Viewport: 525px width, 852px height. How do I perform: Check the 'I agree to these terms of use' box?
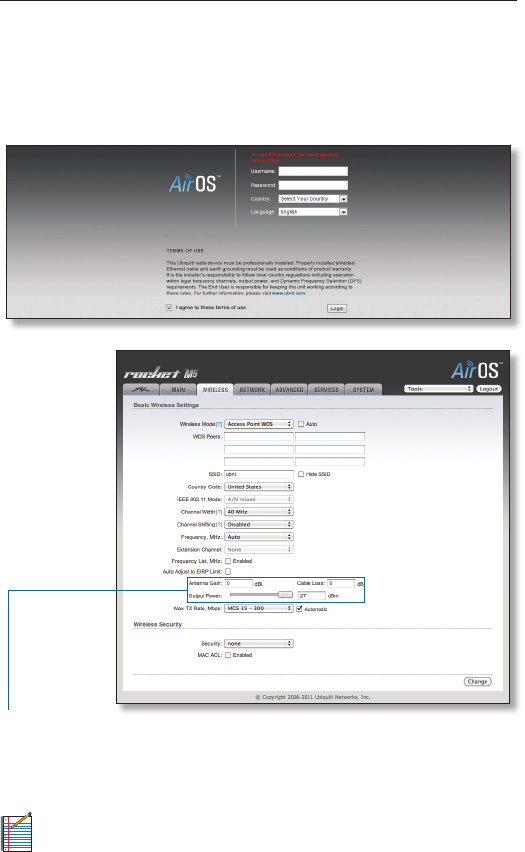pos(169,308)
